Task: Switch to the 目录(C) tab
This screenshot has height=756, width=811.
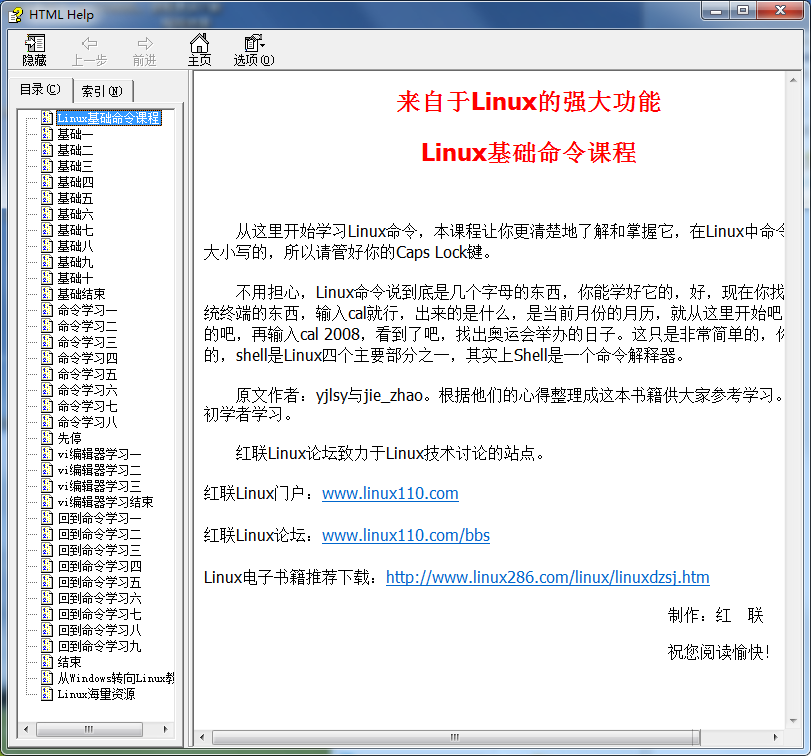Action: click(40, 89)
